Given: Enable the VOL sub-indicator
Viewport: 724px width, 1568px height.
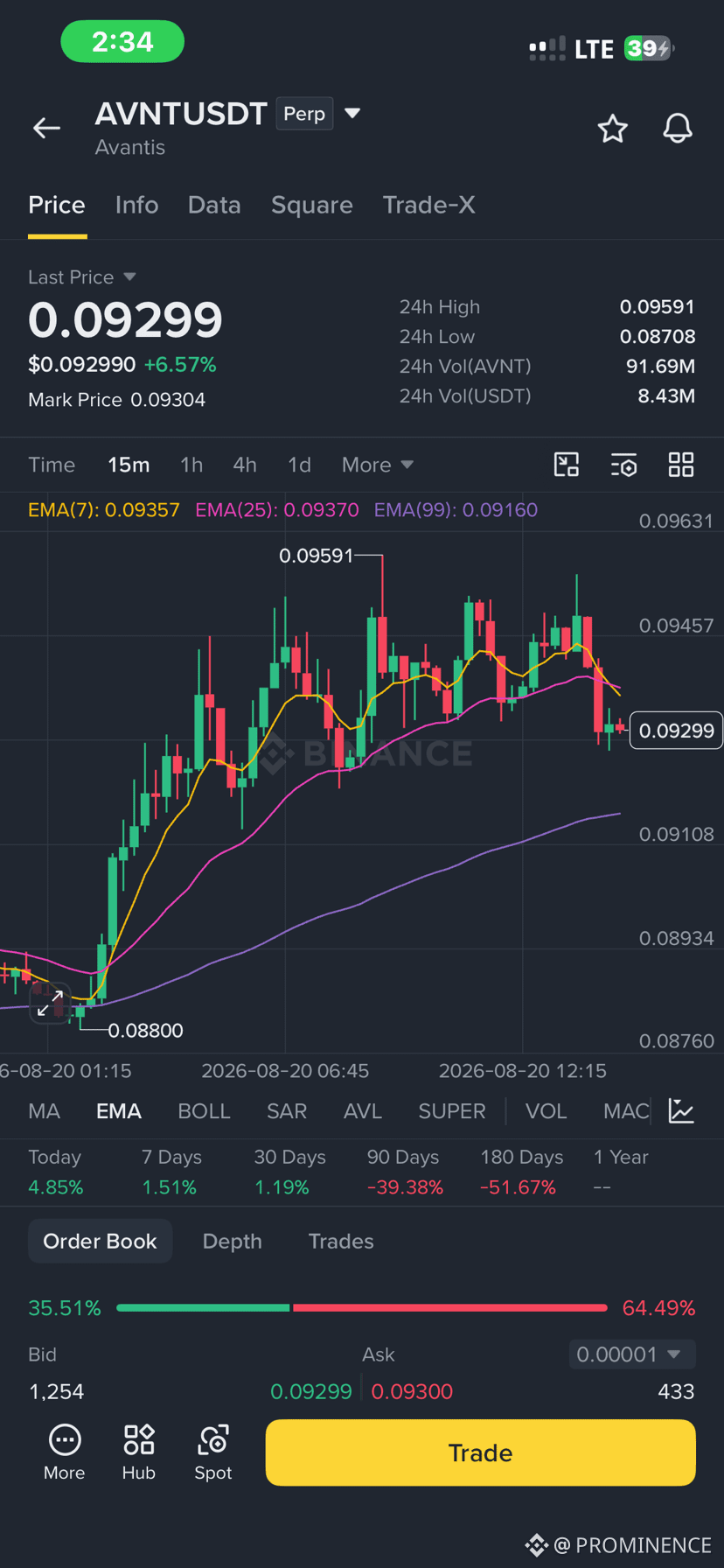Looking at the screenshot, I should coord(546,1111).
